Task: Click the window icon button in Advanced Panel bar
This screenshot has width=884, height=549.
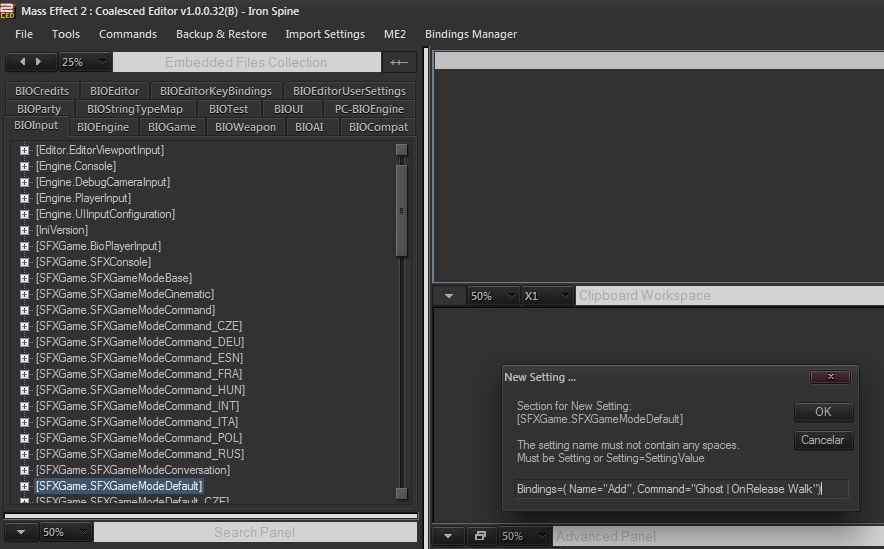Action: (x=480, y=535)
